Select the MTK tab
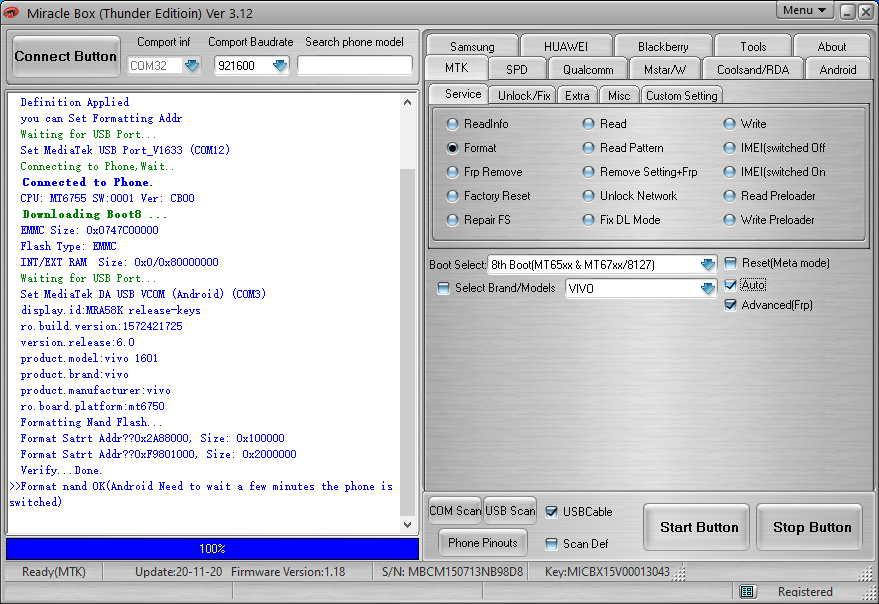This screenshot has height=604, width=879. (456, 68)
